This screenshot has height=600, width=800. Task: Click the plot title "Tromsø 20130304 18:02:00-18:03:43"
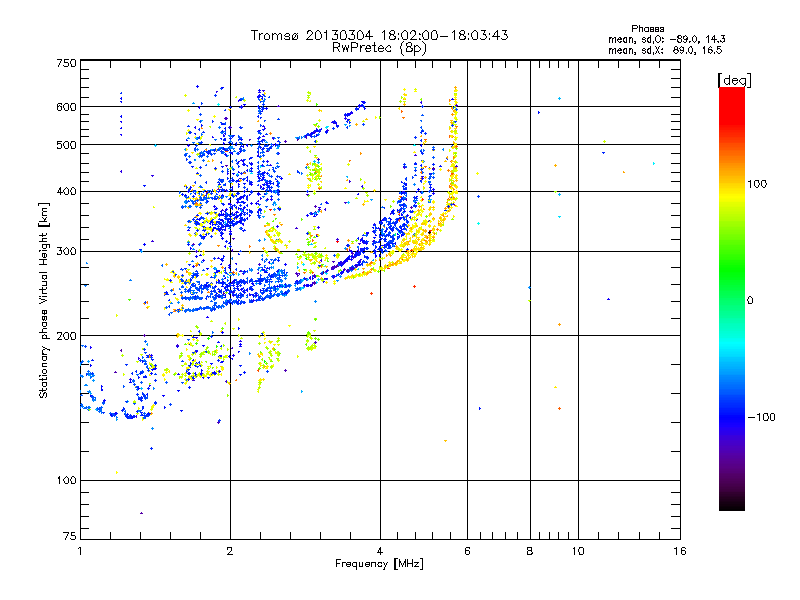pyautogui.click(x=379, y=35)
